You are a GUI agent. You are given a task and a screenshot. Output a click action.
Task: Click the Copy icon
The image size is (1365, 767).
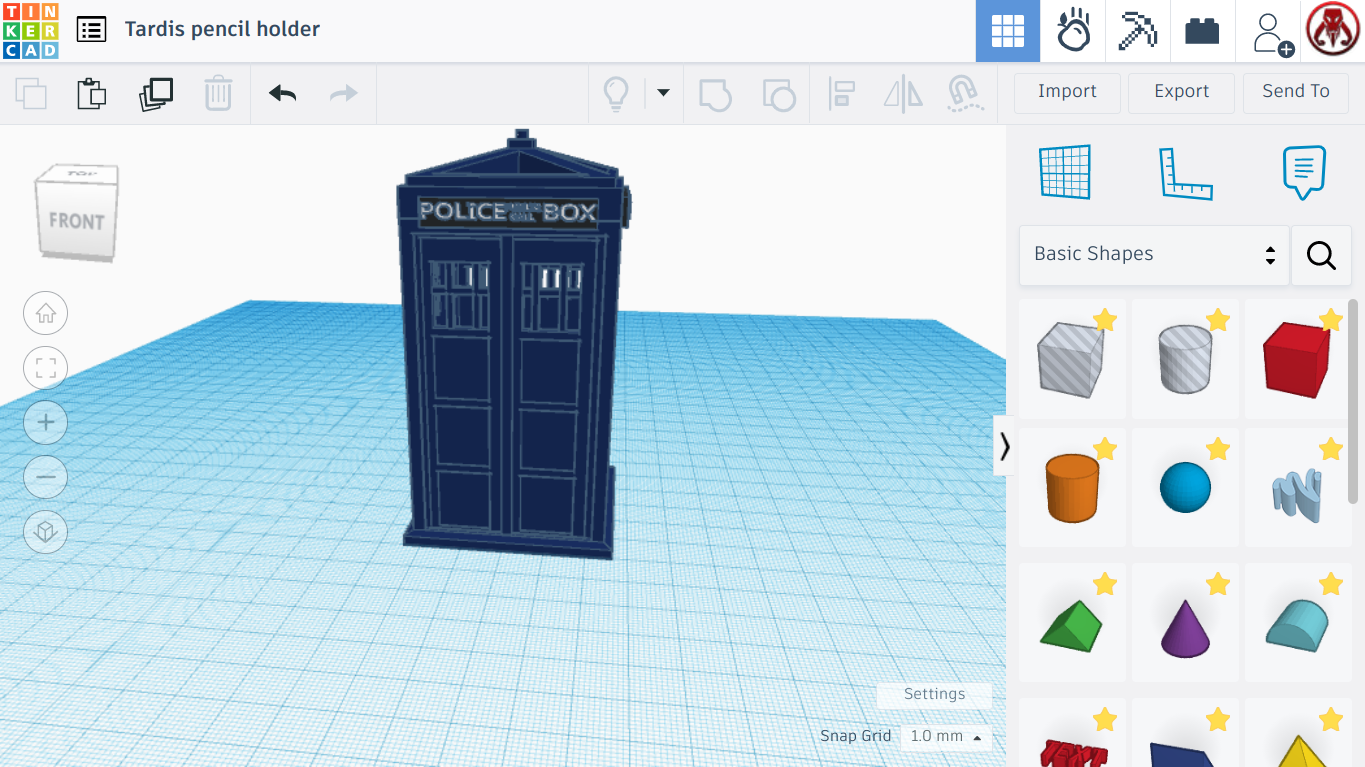coord(31,94)
